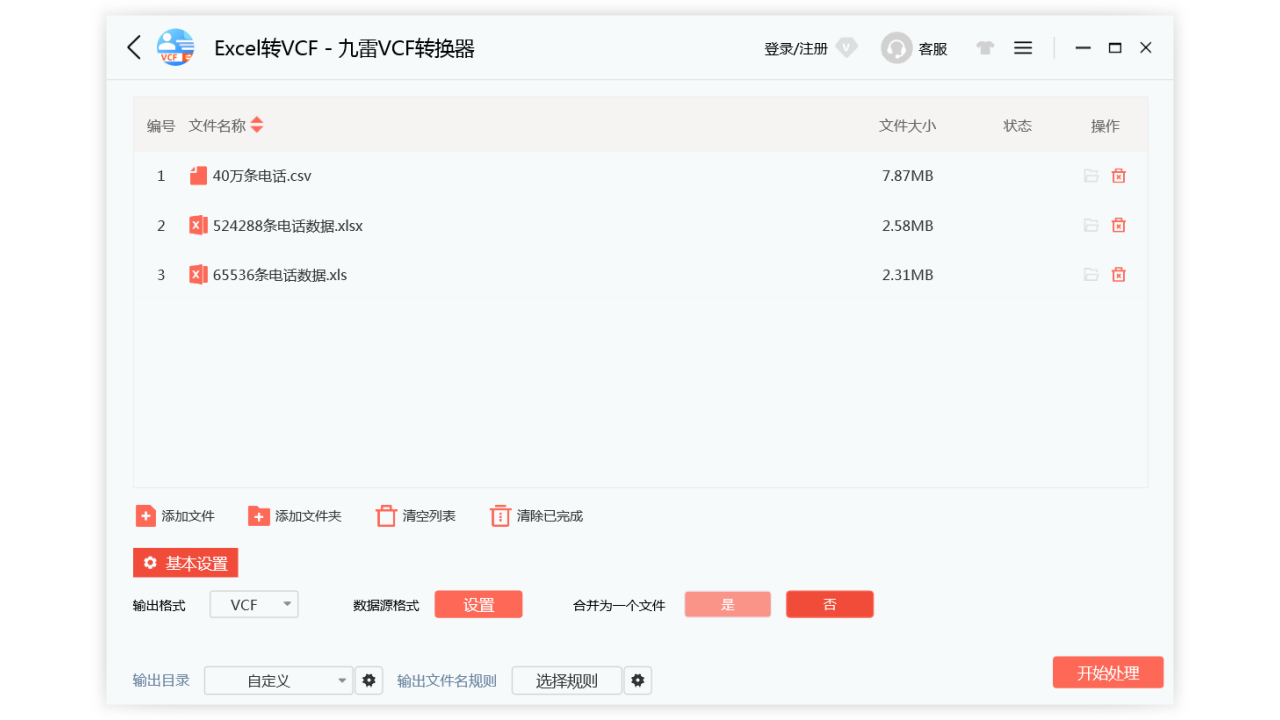Select 否 for merge as one file

[830, 604]
